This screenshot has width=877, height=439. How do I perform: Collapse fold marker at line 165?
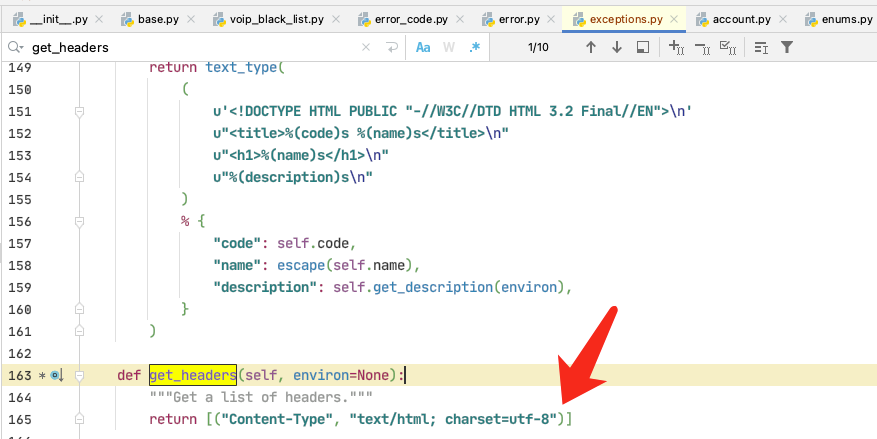(79, 419)
